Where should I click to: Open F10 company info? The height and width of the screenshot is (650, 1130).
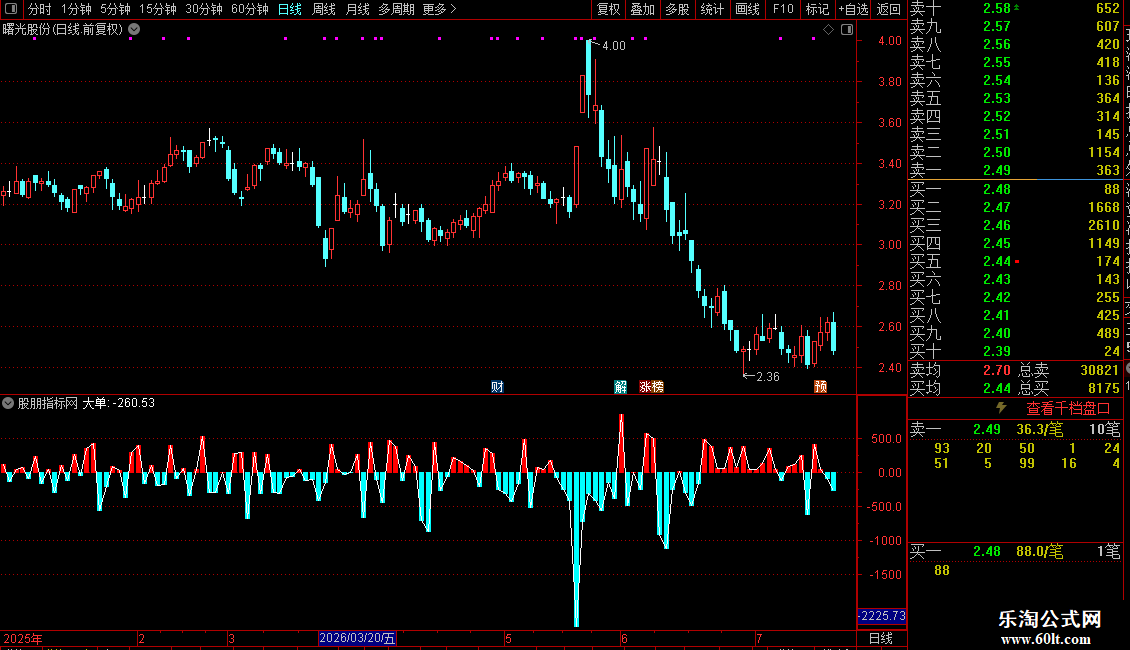pos(783,9)
